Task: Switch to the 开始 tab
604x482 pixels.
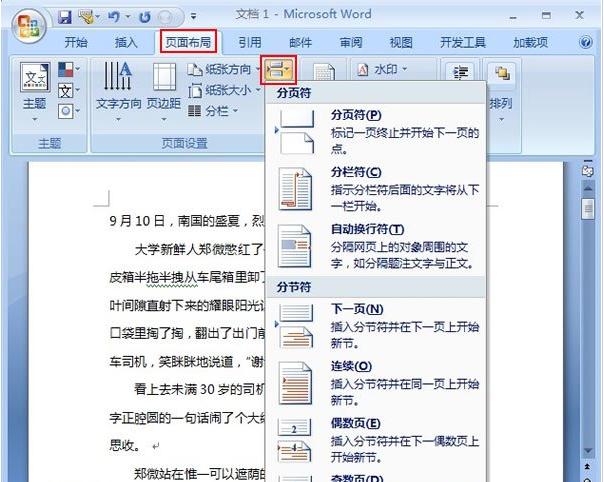Action: point(76,42)
